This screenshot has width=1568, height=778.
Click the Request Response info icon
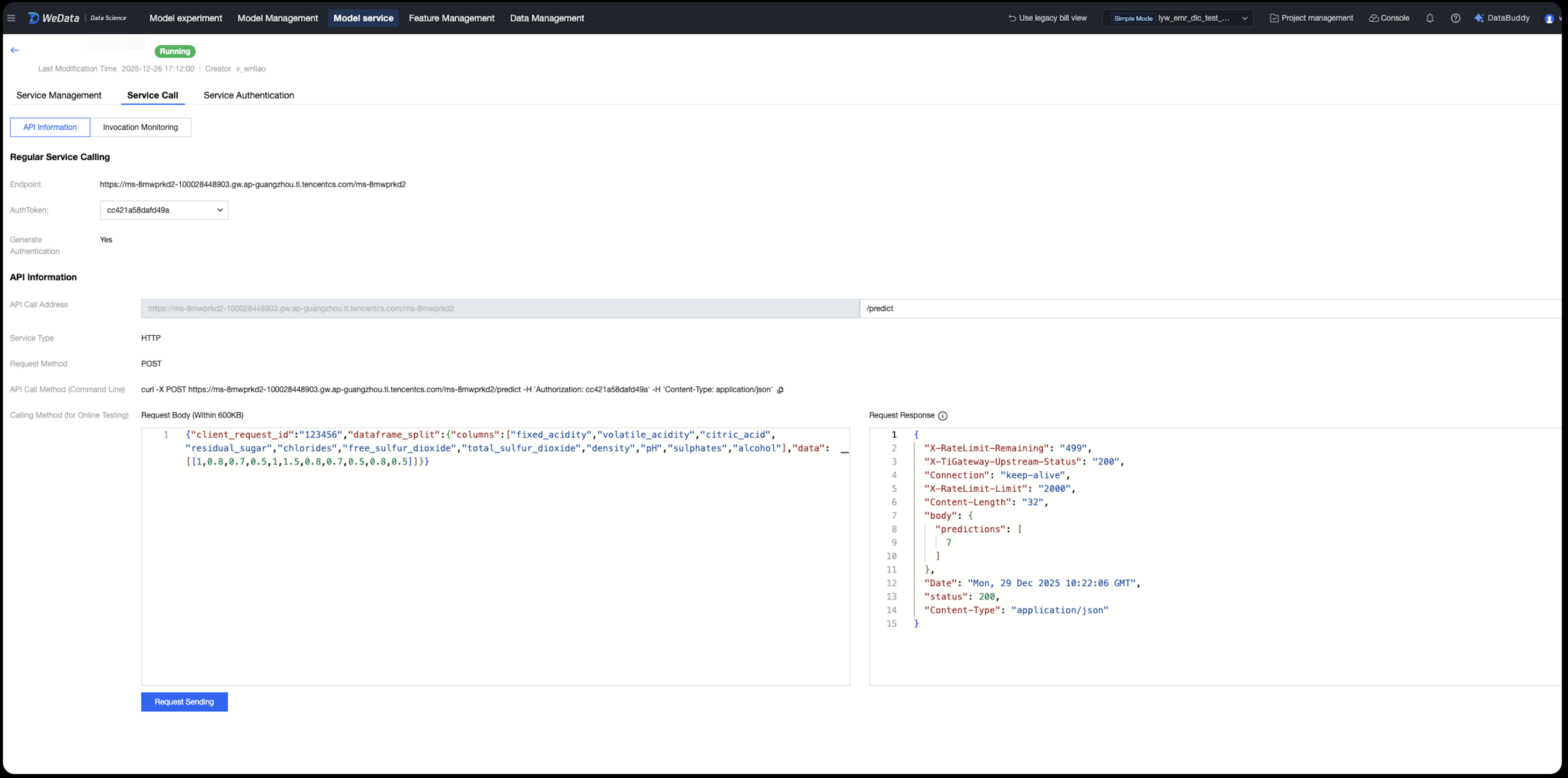(942, 416)
